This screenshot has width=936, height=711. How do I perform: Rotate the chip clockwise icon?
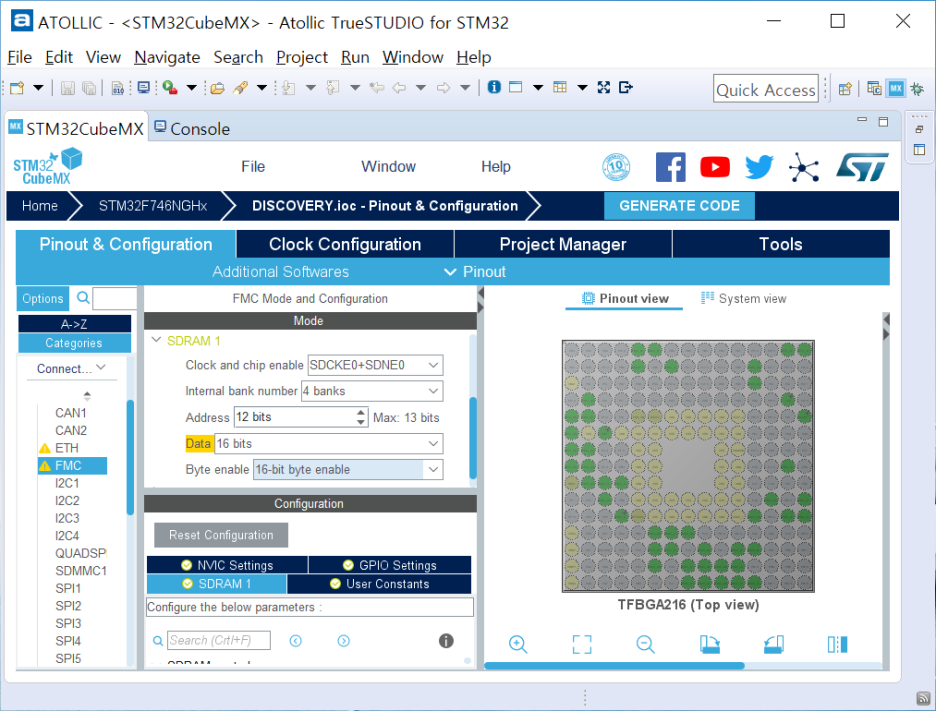pyautogui.click(x=709, y=644)
